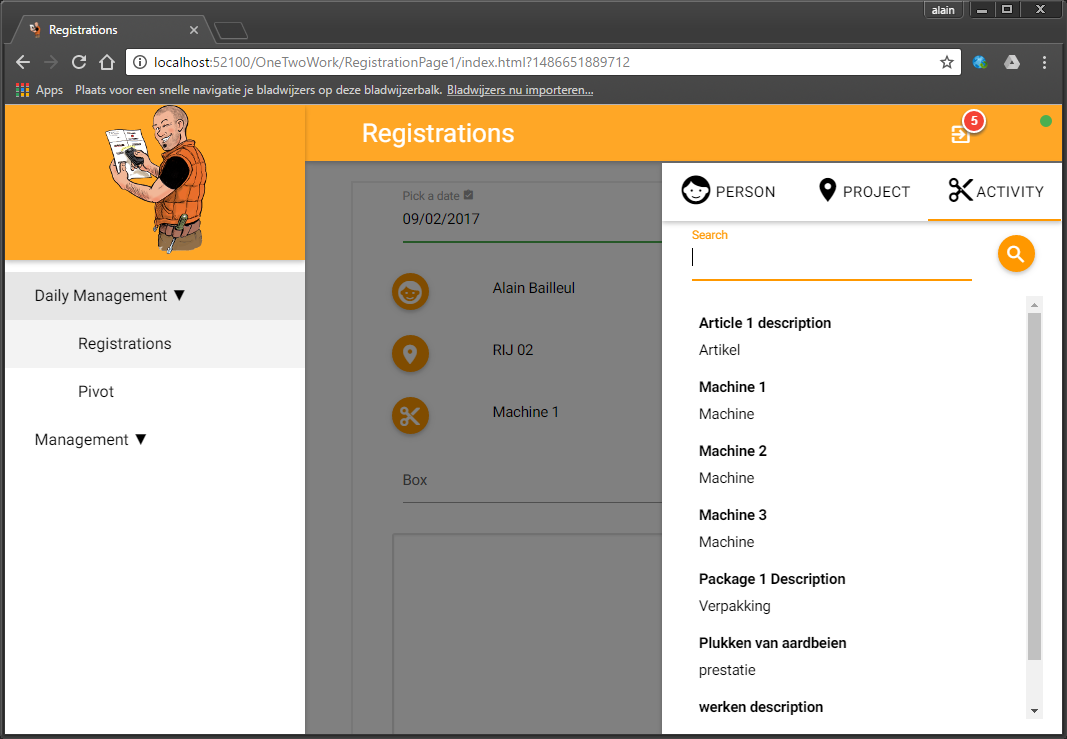1067x739 pixels.
Task: Click the scrollbar up arrow
Action: coord(1034,305)
